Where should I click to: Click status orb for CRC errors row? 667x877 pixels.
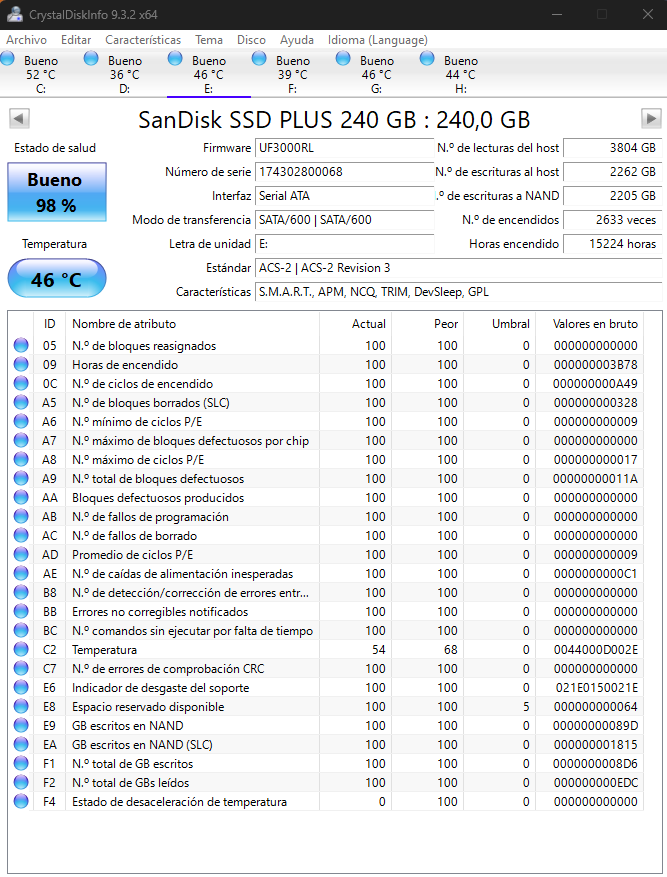coord(21,668)
